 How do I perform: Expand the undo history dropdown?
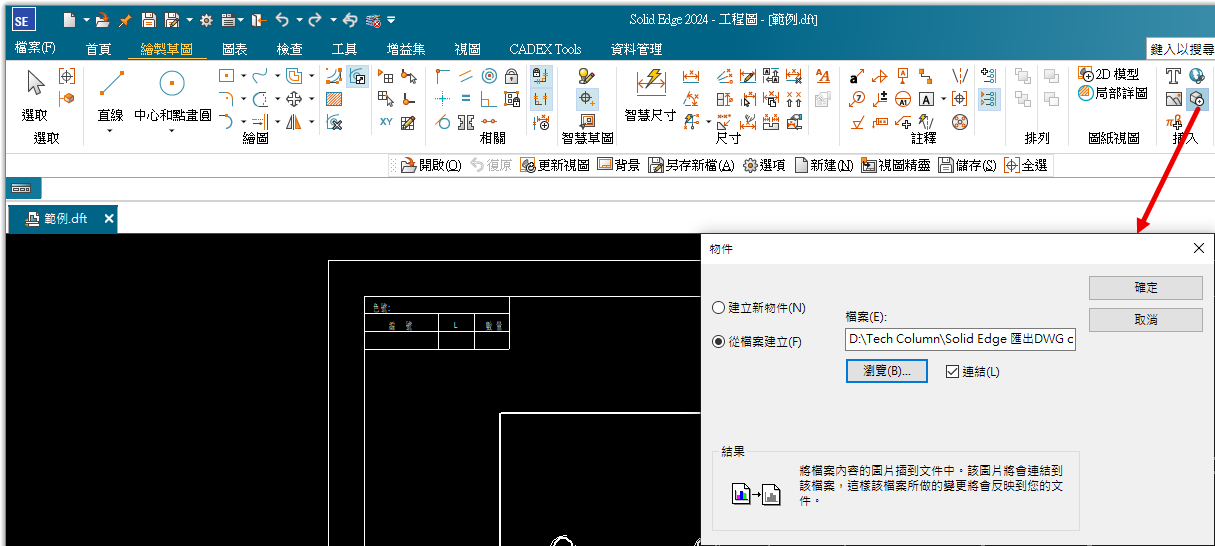pos(299,19)
